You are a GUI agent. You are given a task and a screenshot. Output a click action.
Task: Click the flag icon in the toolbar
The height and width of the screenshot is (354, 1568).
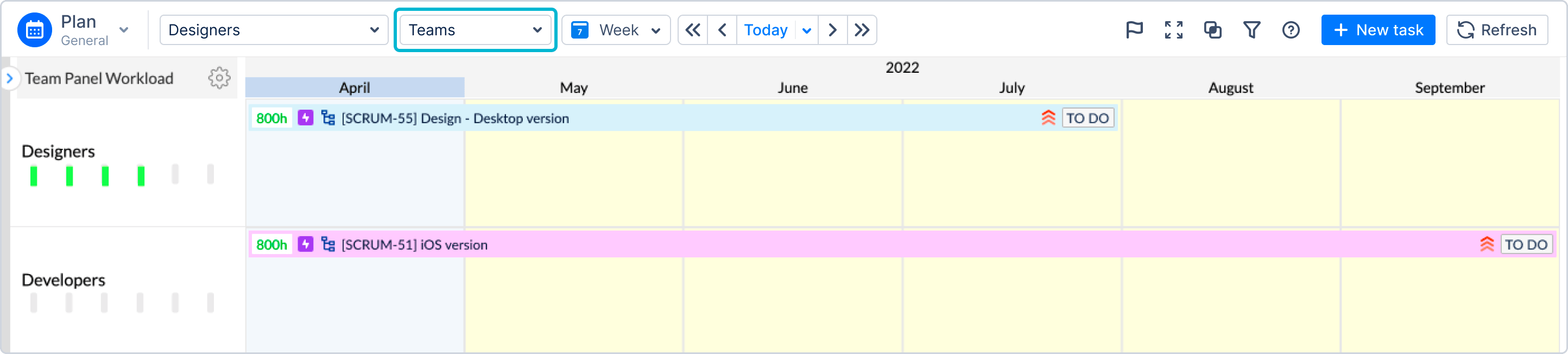[1134, 30]
